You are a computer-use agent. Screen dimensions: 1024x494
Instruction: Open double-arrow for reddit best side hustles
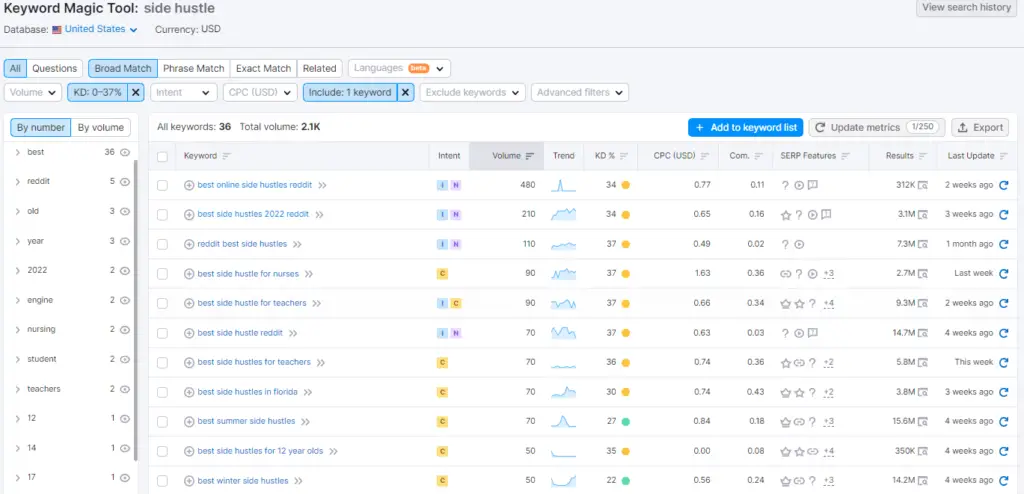(x=297, y=244)
